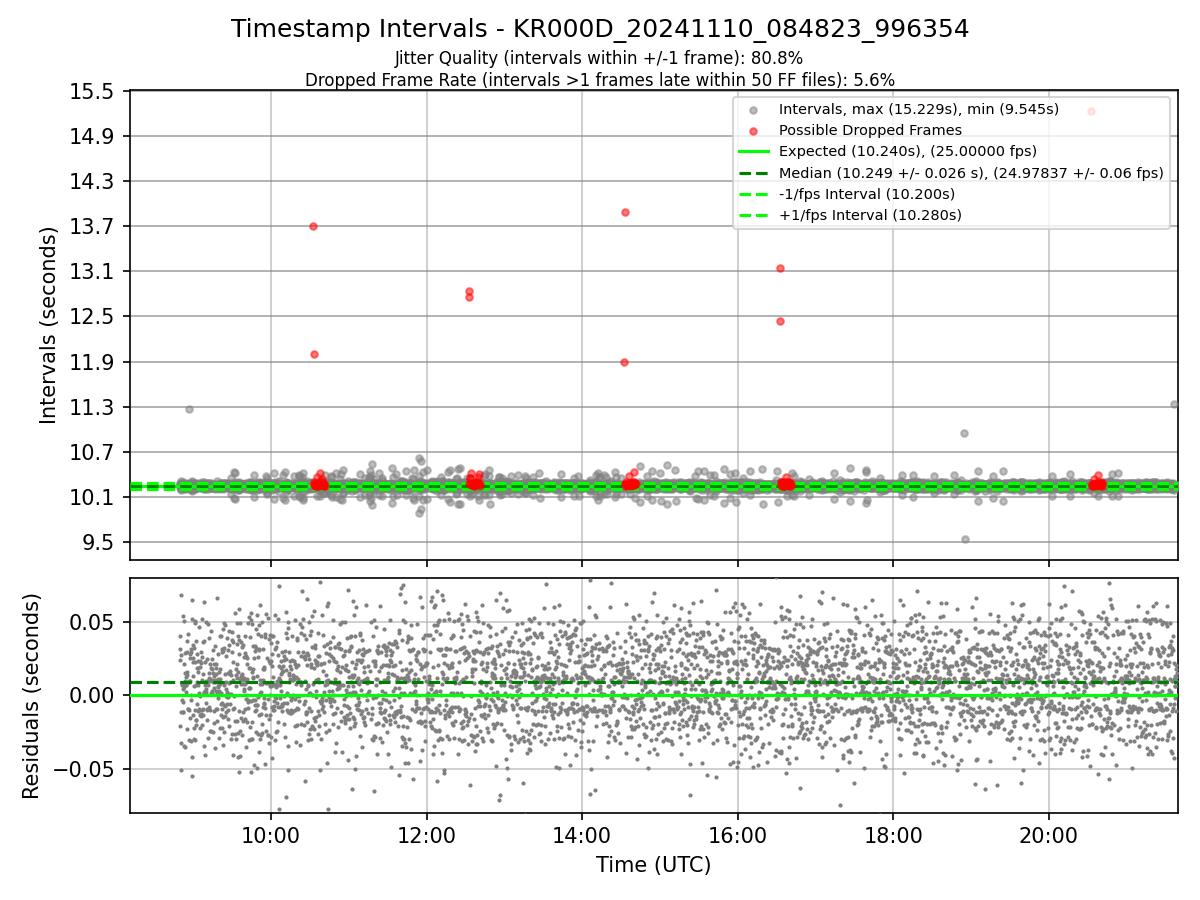
Task: Select the '20:00' x-axis tick label
Action: [x=1048, y=837]
